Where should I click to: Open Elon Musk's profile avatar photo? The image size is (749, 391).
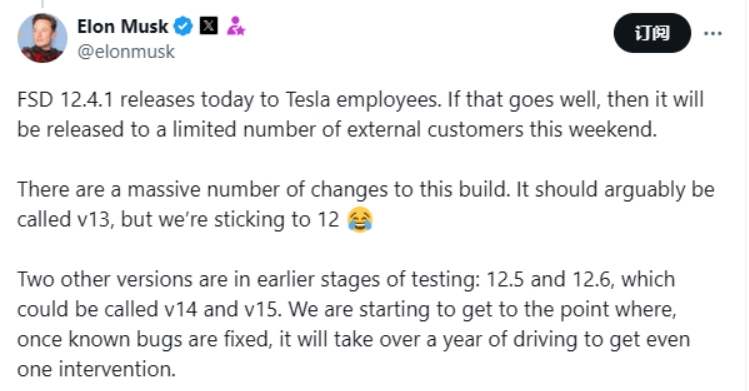coord(43,37)
